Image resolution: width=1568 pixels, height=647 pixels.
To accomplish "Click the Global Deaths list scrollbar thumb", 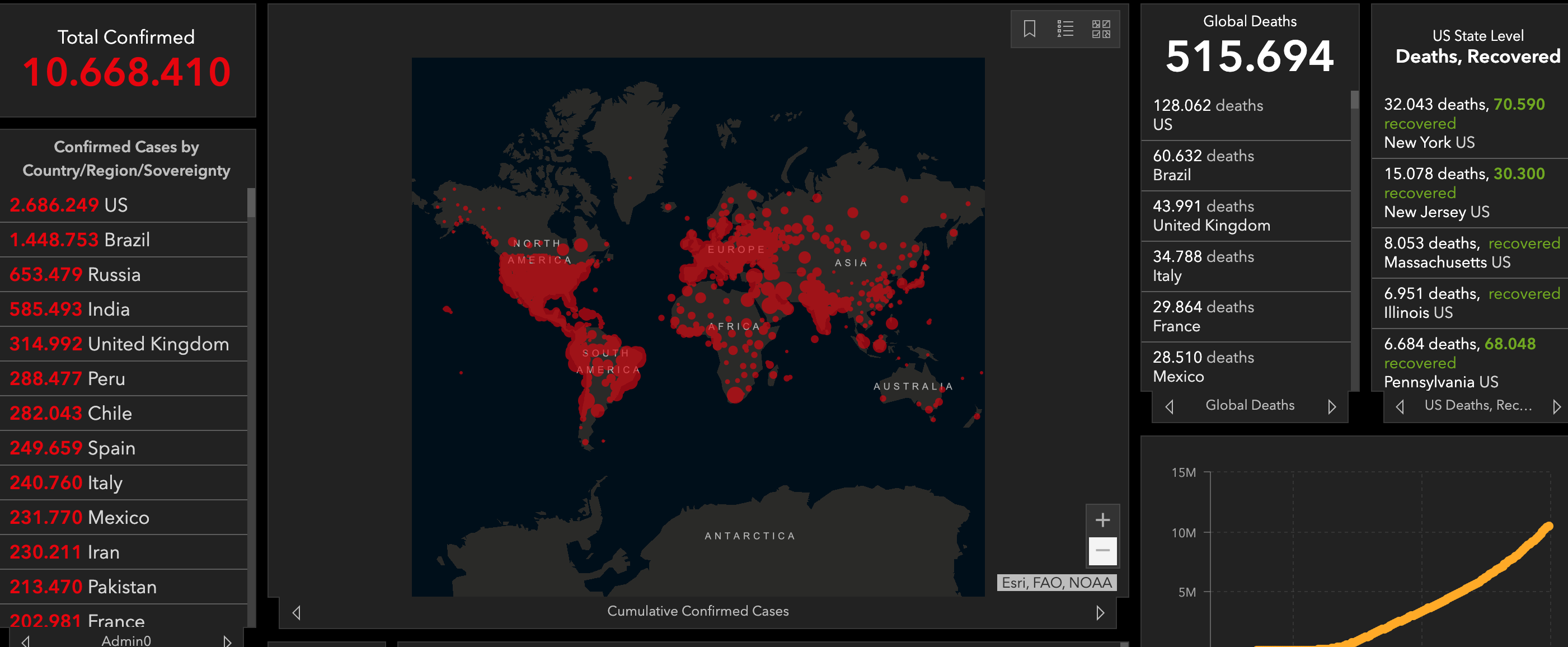I will tap(1354, 100).
